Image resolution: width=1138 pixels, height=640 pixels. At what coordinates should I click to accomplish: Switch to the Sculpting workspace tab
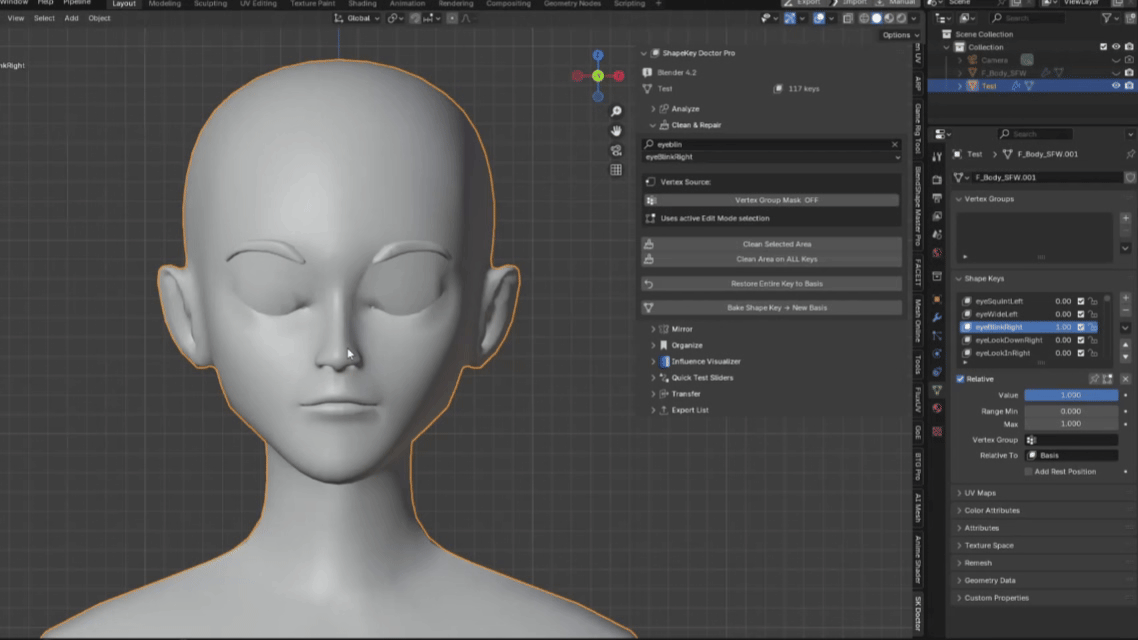(x=210, y=4)
